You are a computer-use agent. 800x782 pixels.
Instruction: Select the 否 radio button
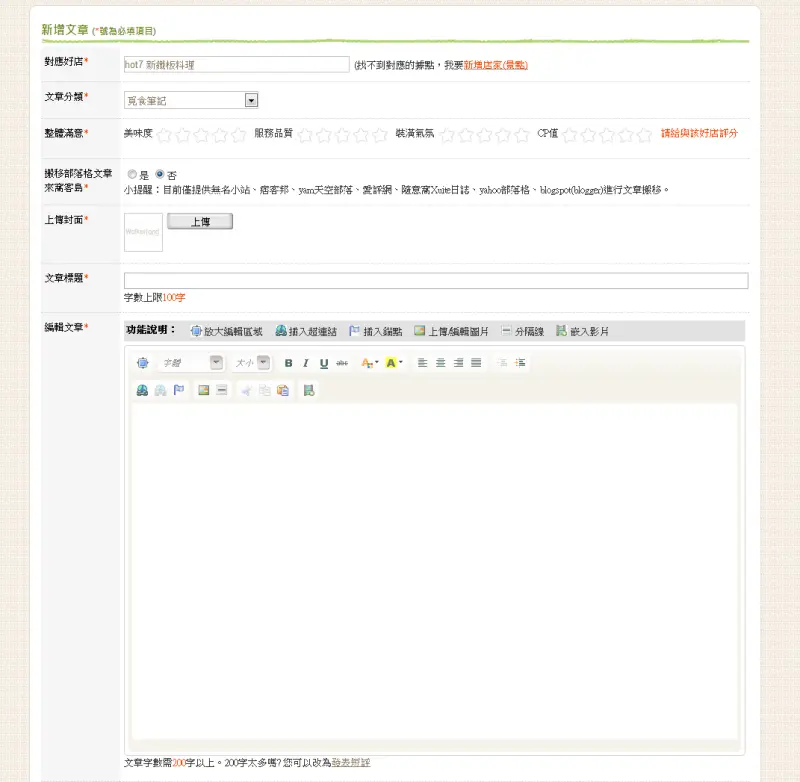click(160, 174)
